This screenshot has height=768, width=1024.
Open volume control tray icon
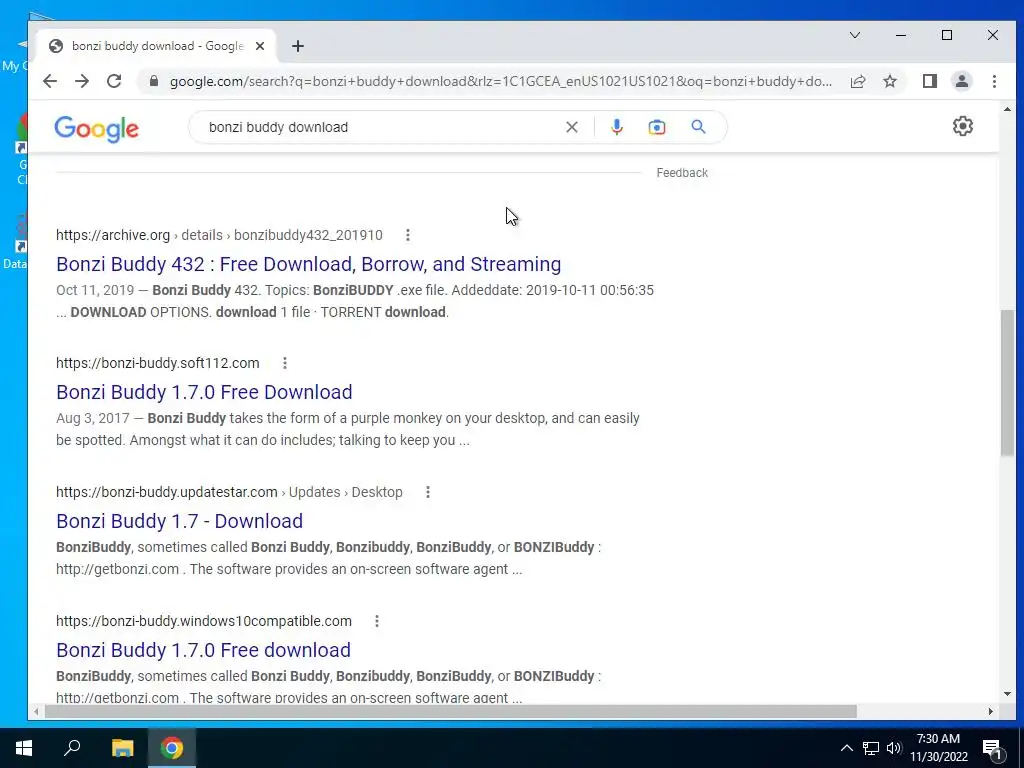[x=894, y=748]
